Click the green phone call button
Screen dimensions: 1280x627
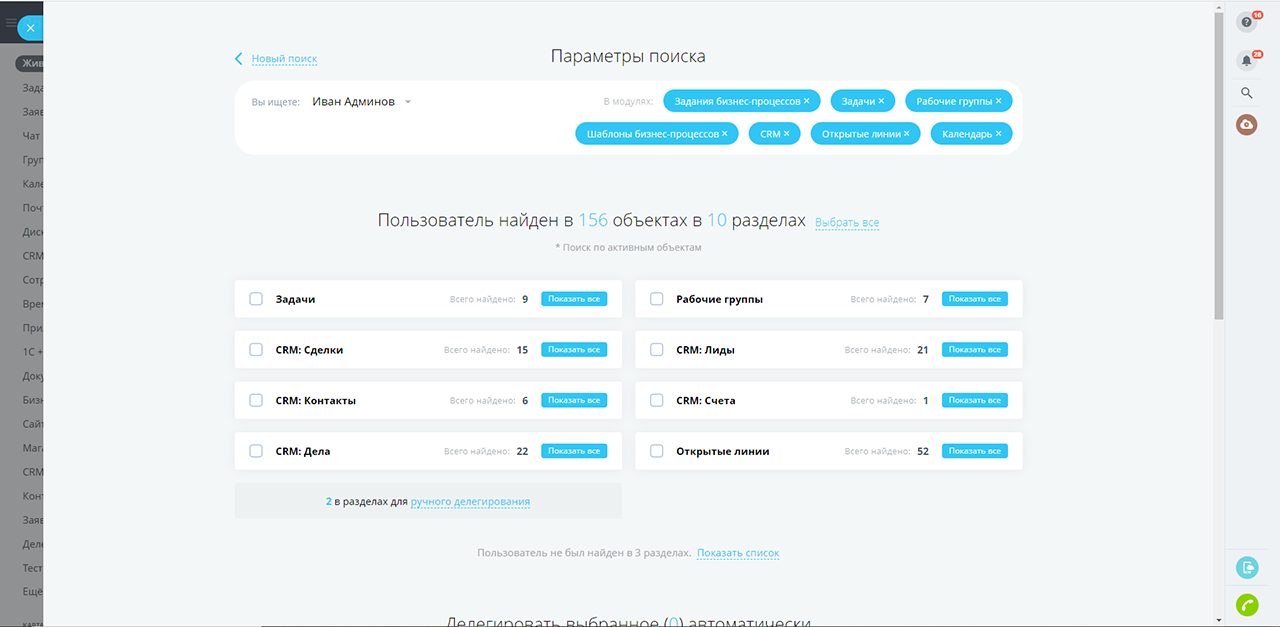pos(1247,605)
